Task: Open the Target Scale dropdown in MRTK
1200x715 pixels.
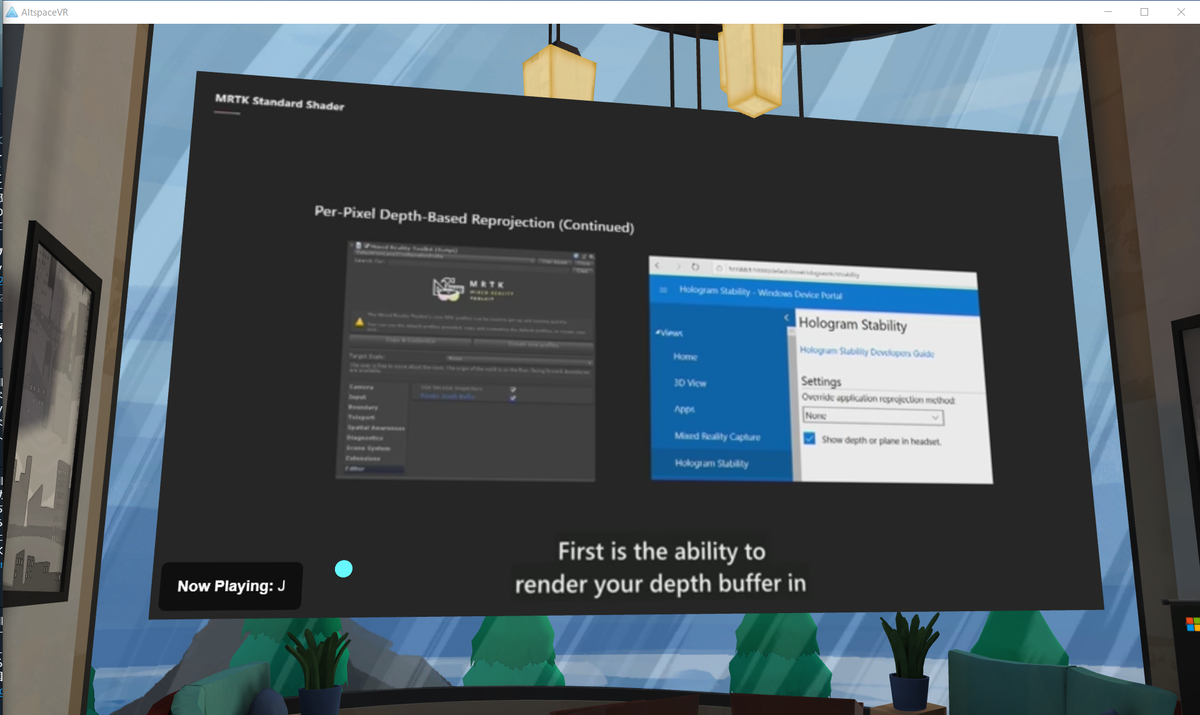Action: [518, 359]
